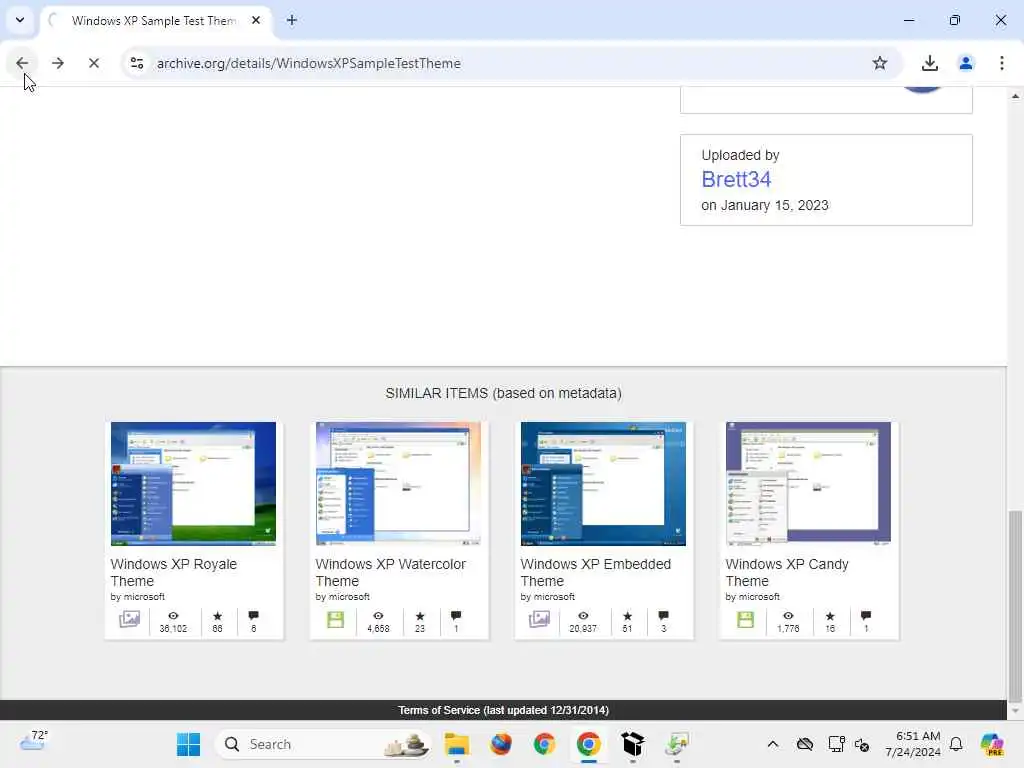This screenshot has width=1024, height=768.
Task: Open Chrome downloads icon
Action: pos(929,63)
